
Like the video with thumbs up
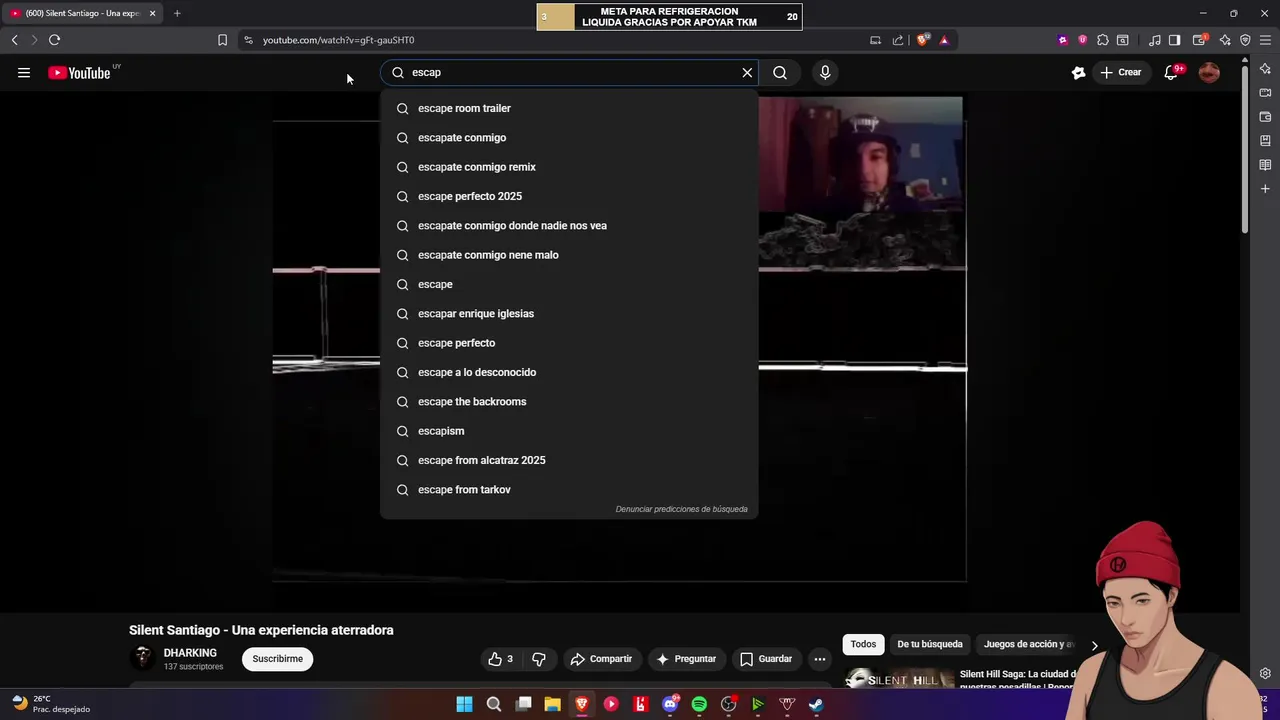[501, 659]
